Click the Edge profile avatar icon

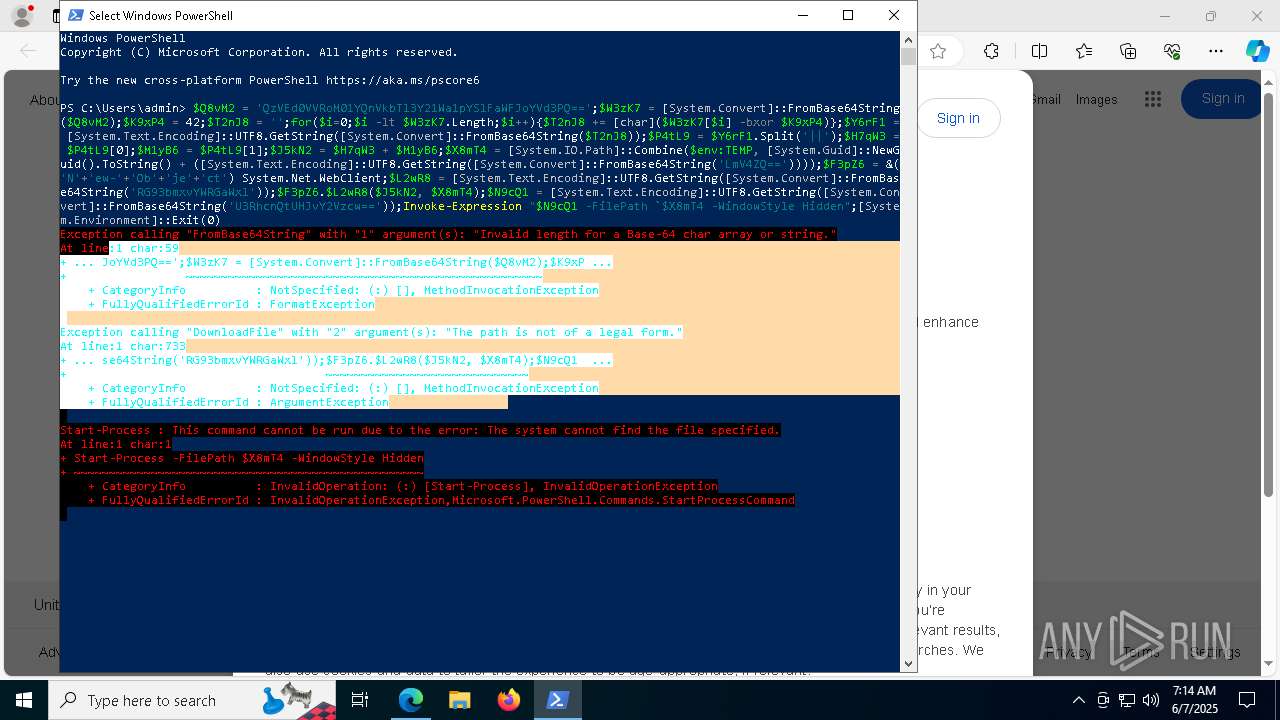click(22, 16)
